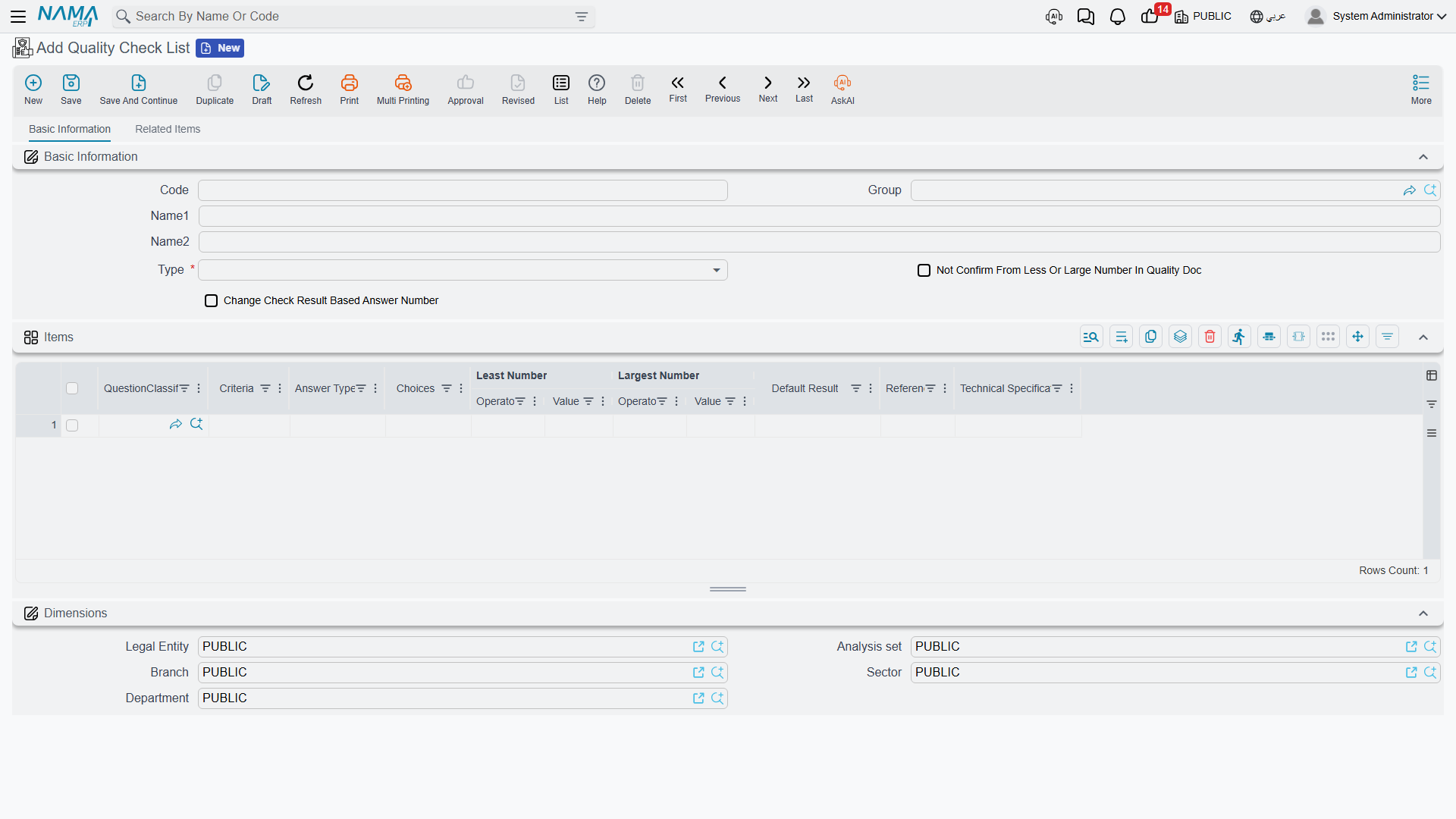Open AskAI assistant
Viewport: 1456px width, 819px height.
(843, 89)
